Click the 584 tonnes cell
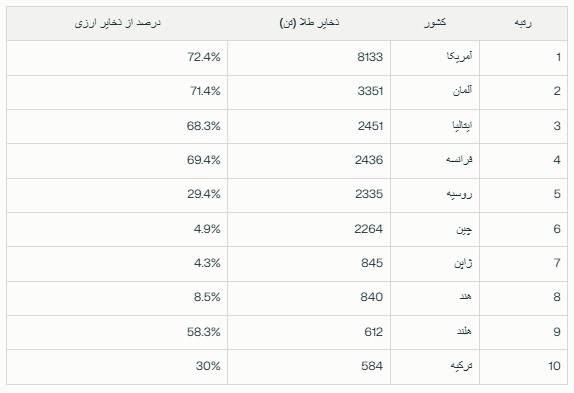The height and width of the screenshot is (393, 574). tap(309, 367)
